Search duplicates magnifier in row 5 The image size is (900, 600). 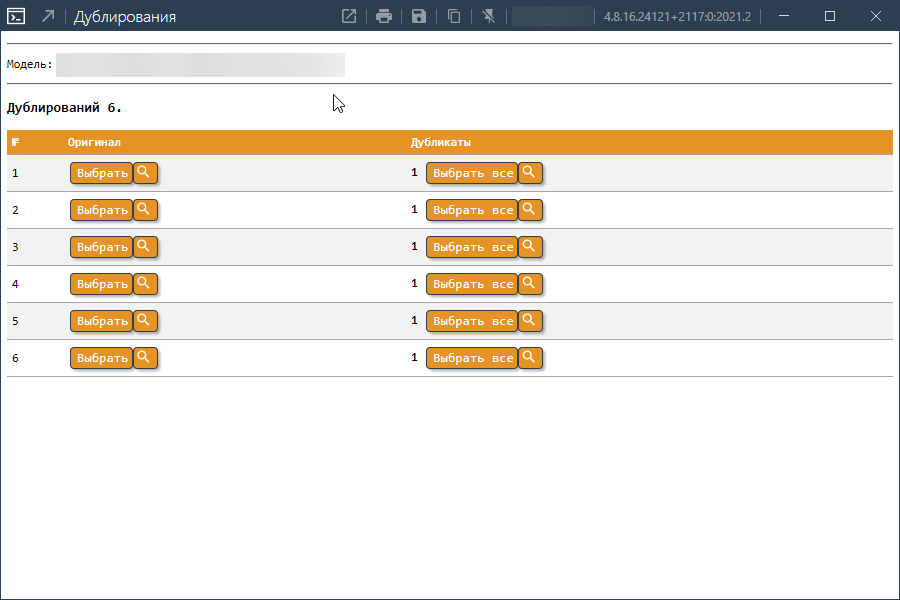[x=530, y=320]
